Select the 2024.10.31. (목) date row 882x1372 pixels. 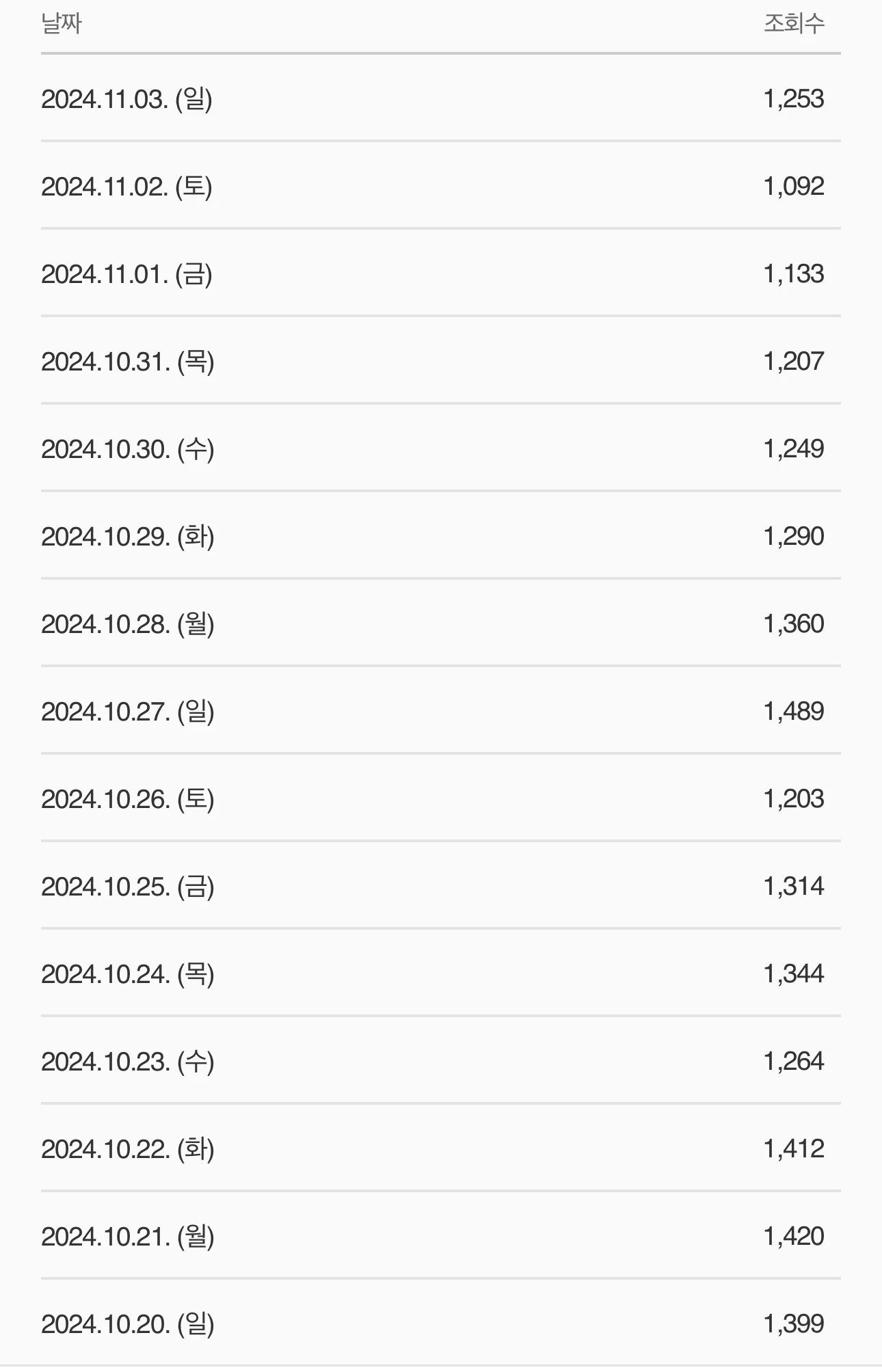(x=440, y=361)
